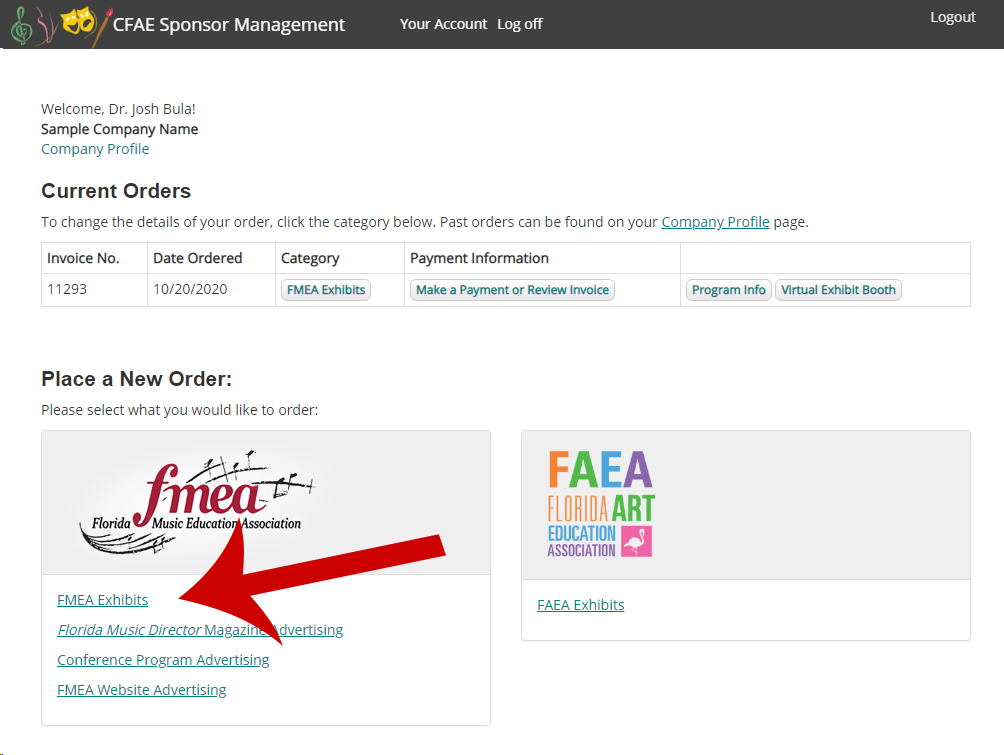Click invoice number 11293 cell

(x=94, y=290)
